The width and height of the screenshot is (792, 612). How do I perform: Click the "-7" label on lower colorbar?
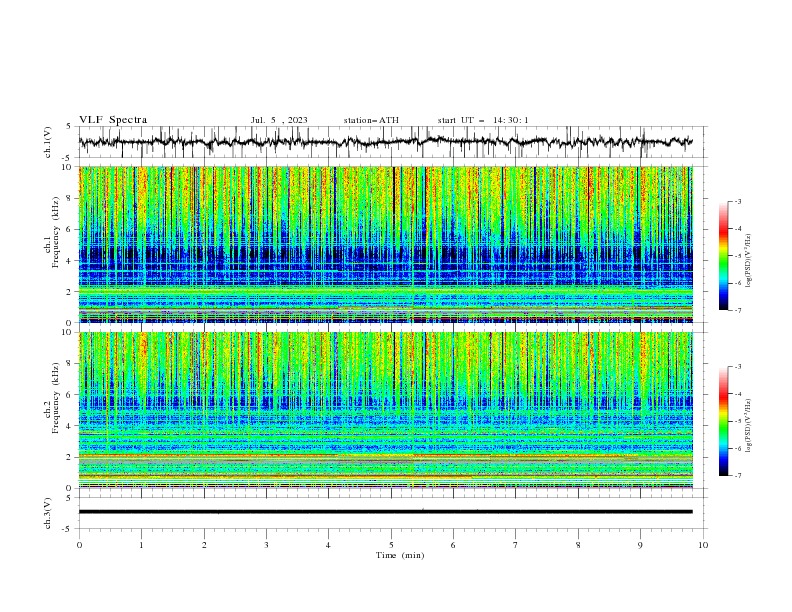point(737,475)
